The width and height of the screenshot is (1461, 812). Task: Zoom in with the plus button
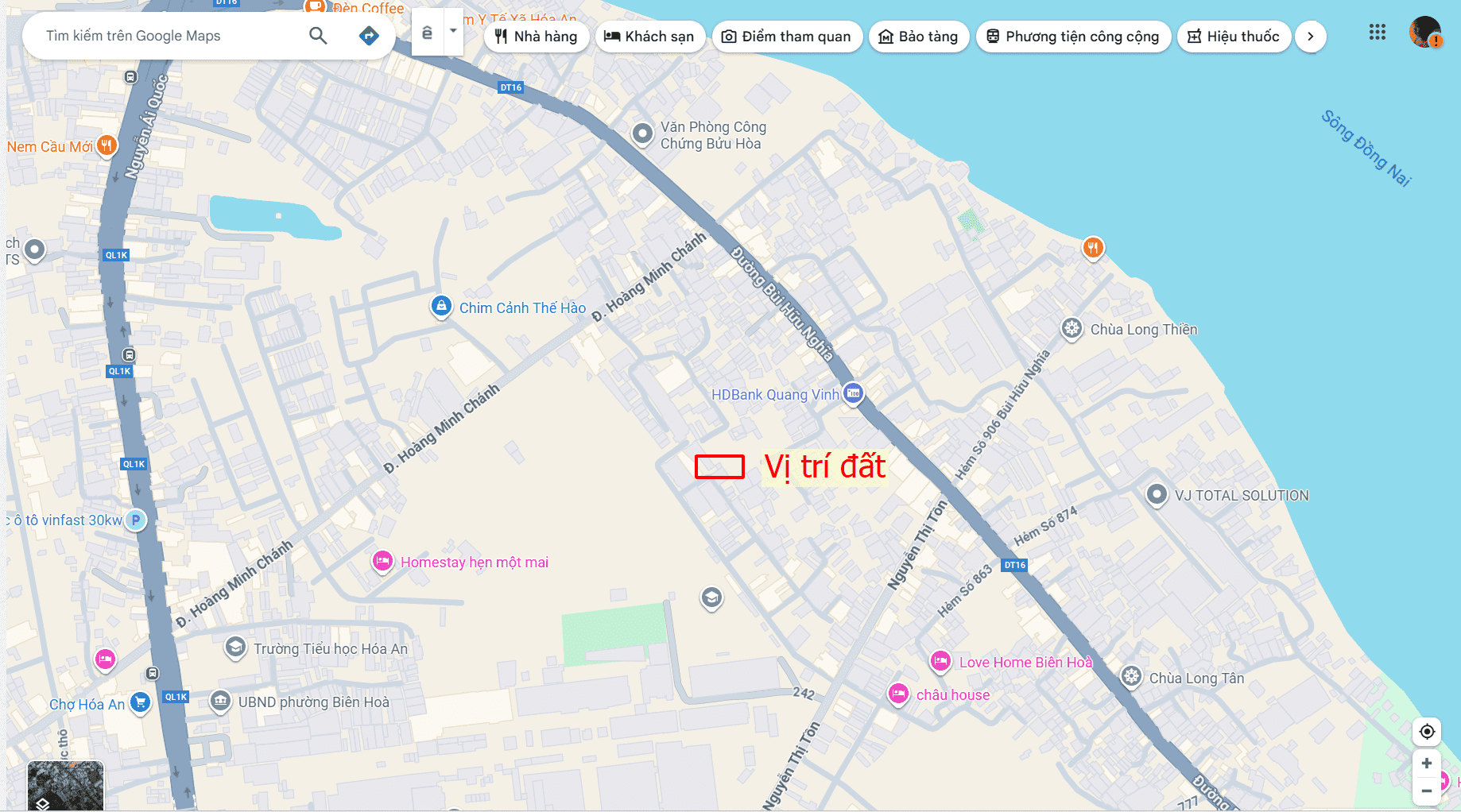pyautogui.click(x=1427, y=764)
